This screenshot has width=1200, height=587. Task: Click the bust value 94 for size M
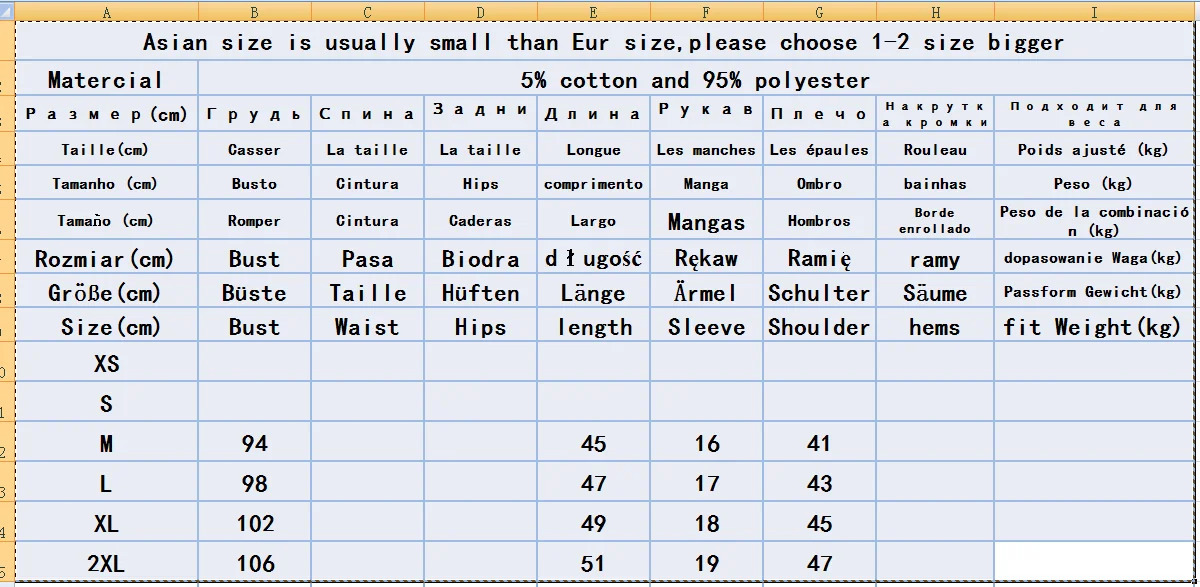point(255,443)
